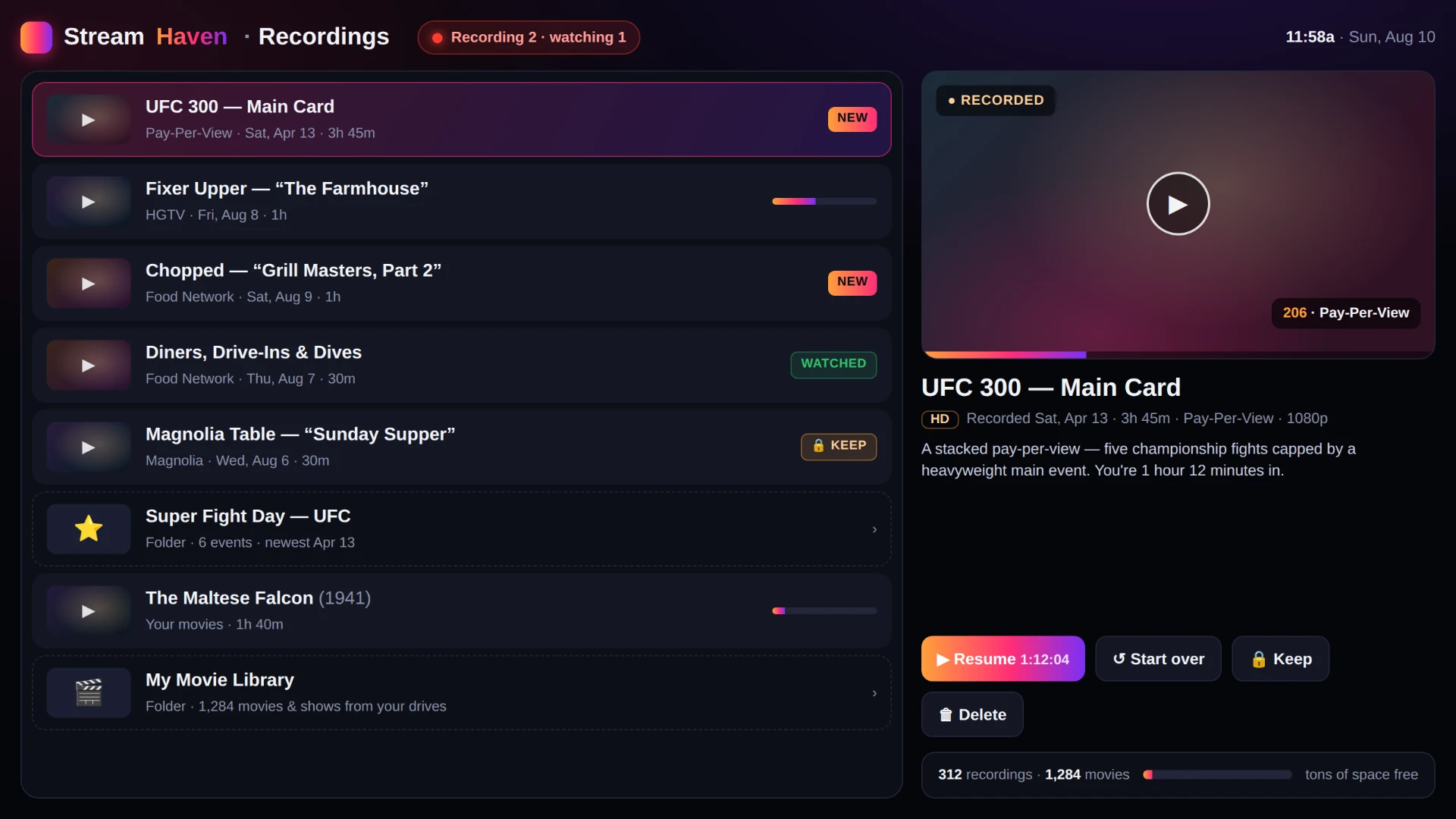Play the Fixer Upper Farmhouse thumbnail
The image size is (1456, 819).
[x=89, y=202]
